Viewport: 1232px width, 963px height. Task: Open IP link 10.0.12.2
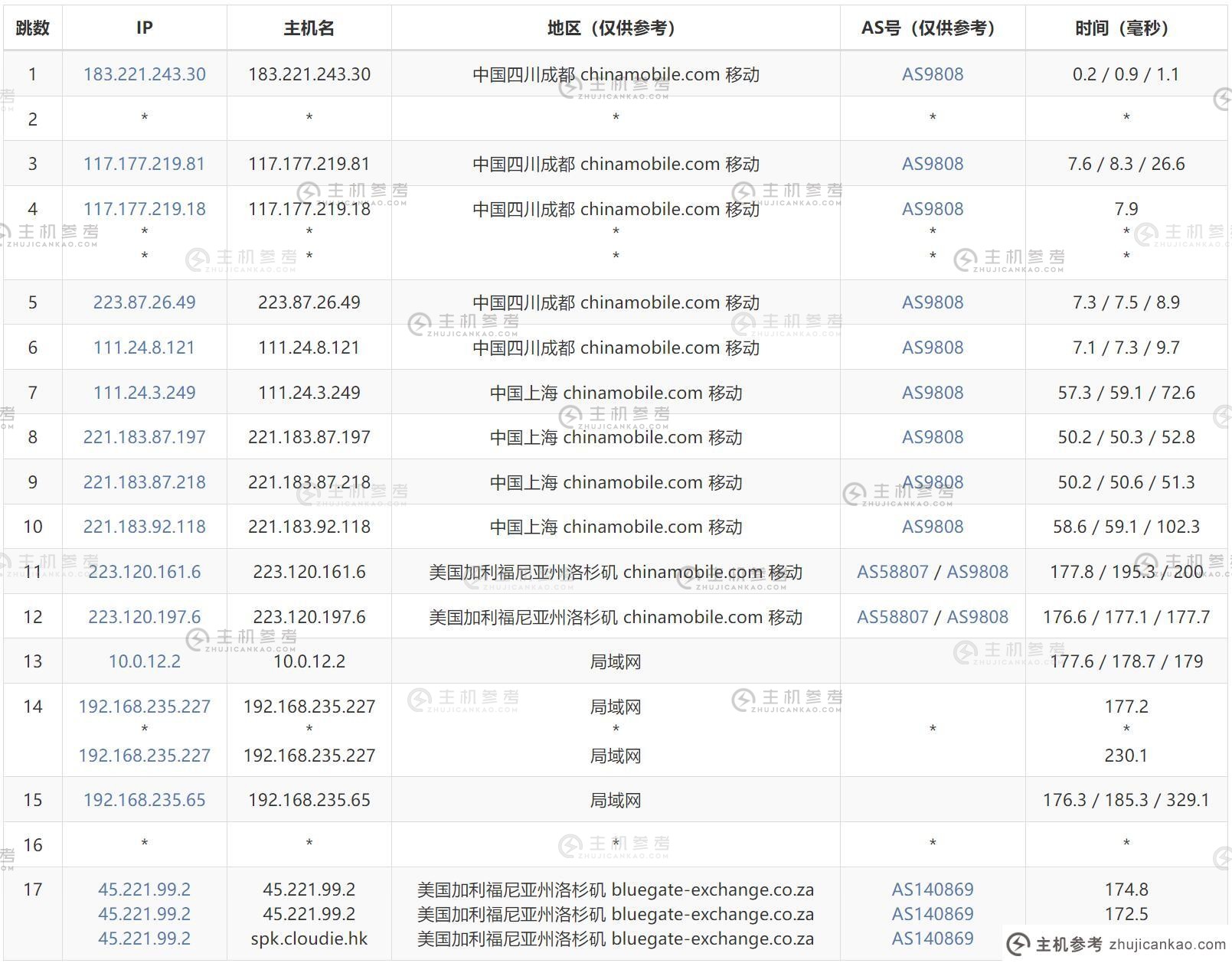(144, 661)
